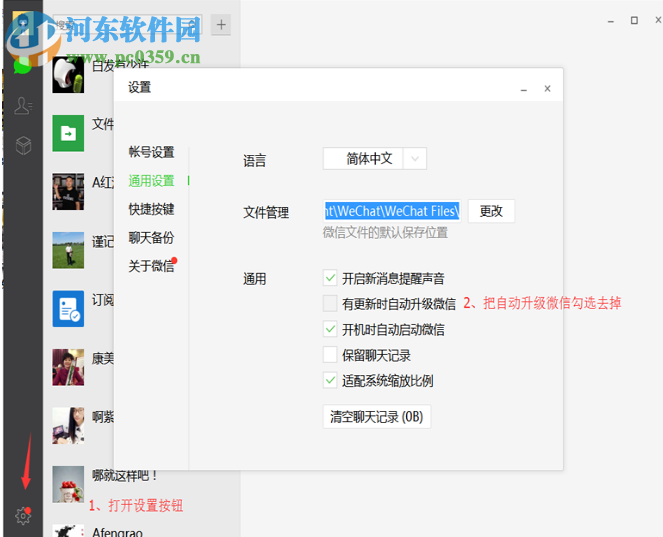
Task: Switch to 帐号设置 tab
Action: pyautogui.click(x=151, y=152)
